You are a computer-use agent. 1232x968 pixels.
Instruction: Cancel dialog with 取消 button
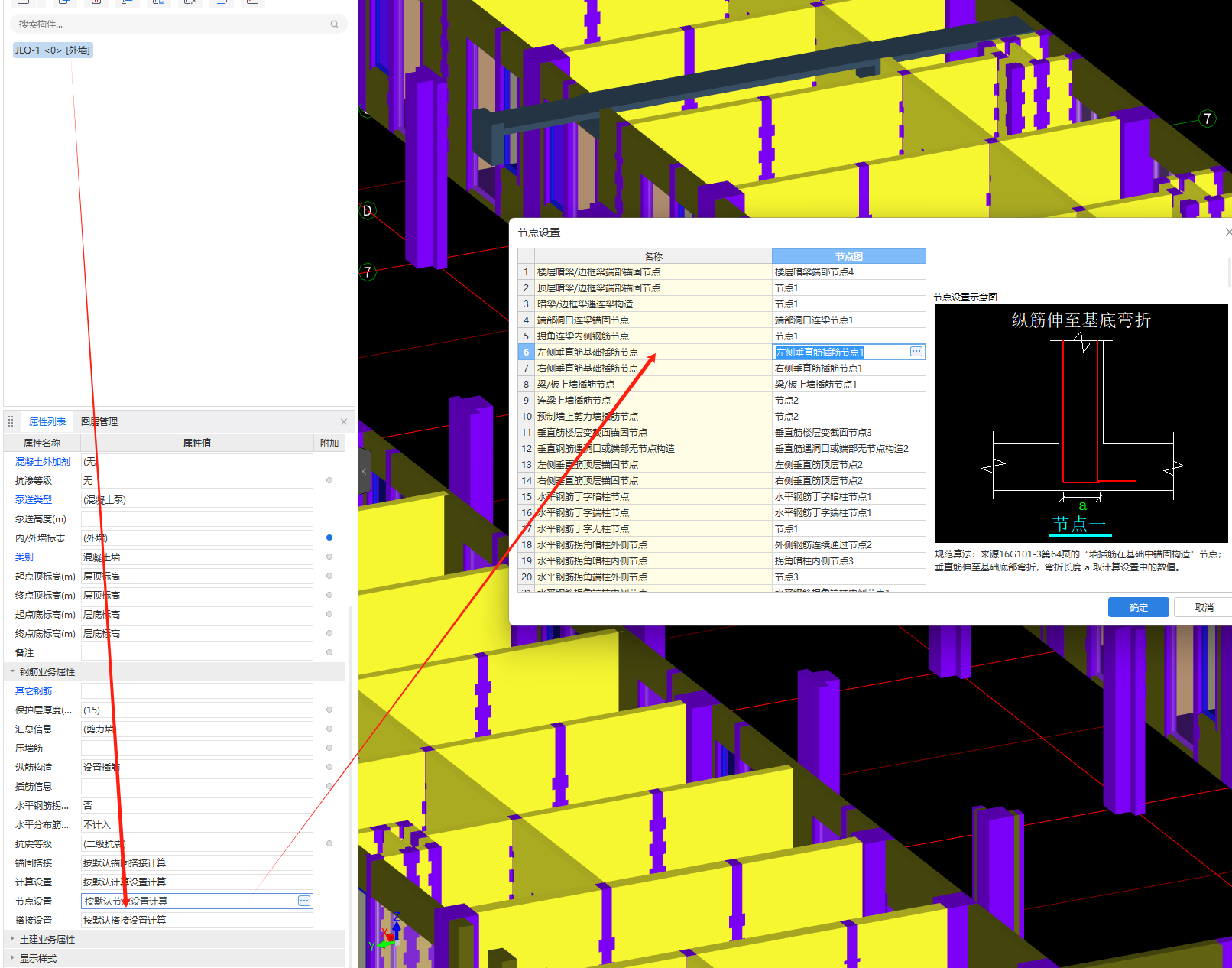1204,607
